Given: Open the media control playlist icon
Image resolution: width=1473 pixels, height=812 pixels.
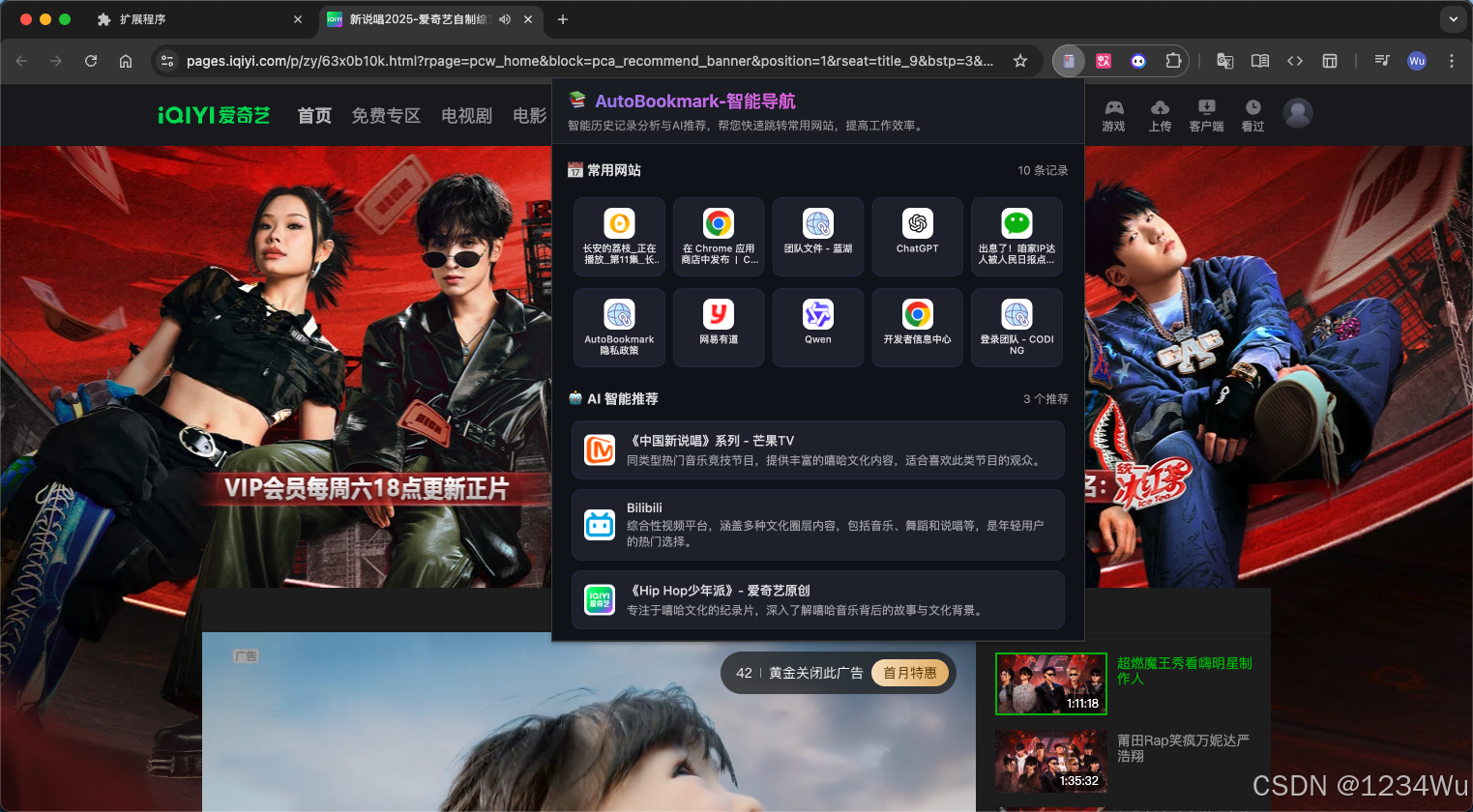Looking at the screenshot, I should pos(1382,61).
